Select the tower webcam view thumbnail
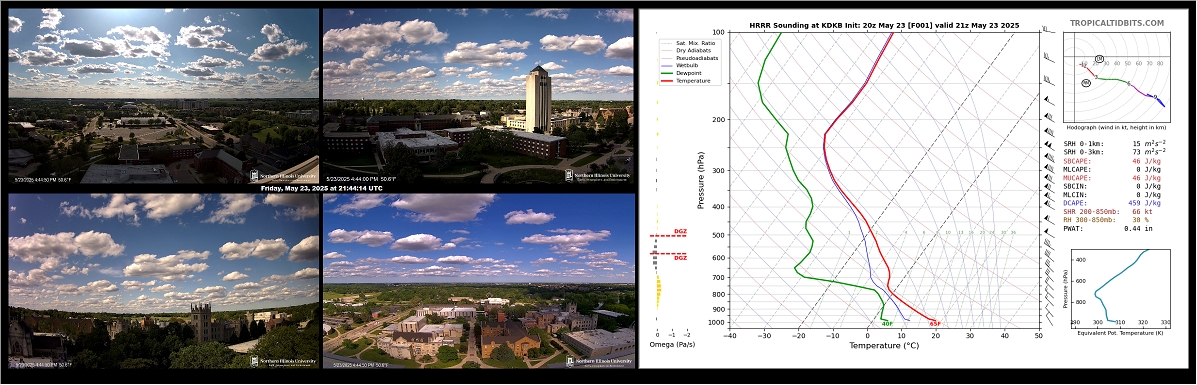Screen dimensions: 1197x385 tap(479, 96)
